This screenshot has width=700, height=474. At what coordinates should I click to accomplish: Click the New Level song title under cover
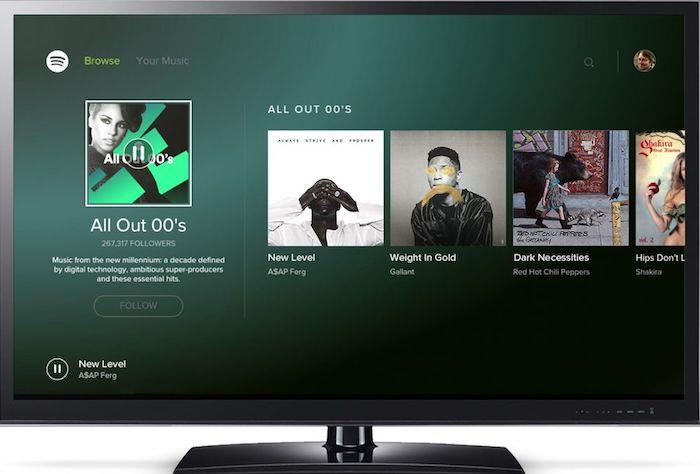point(291,258)
